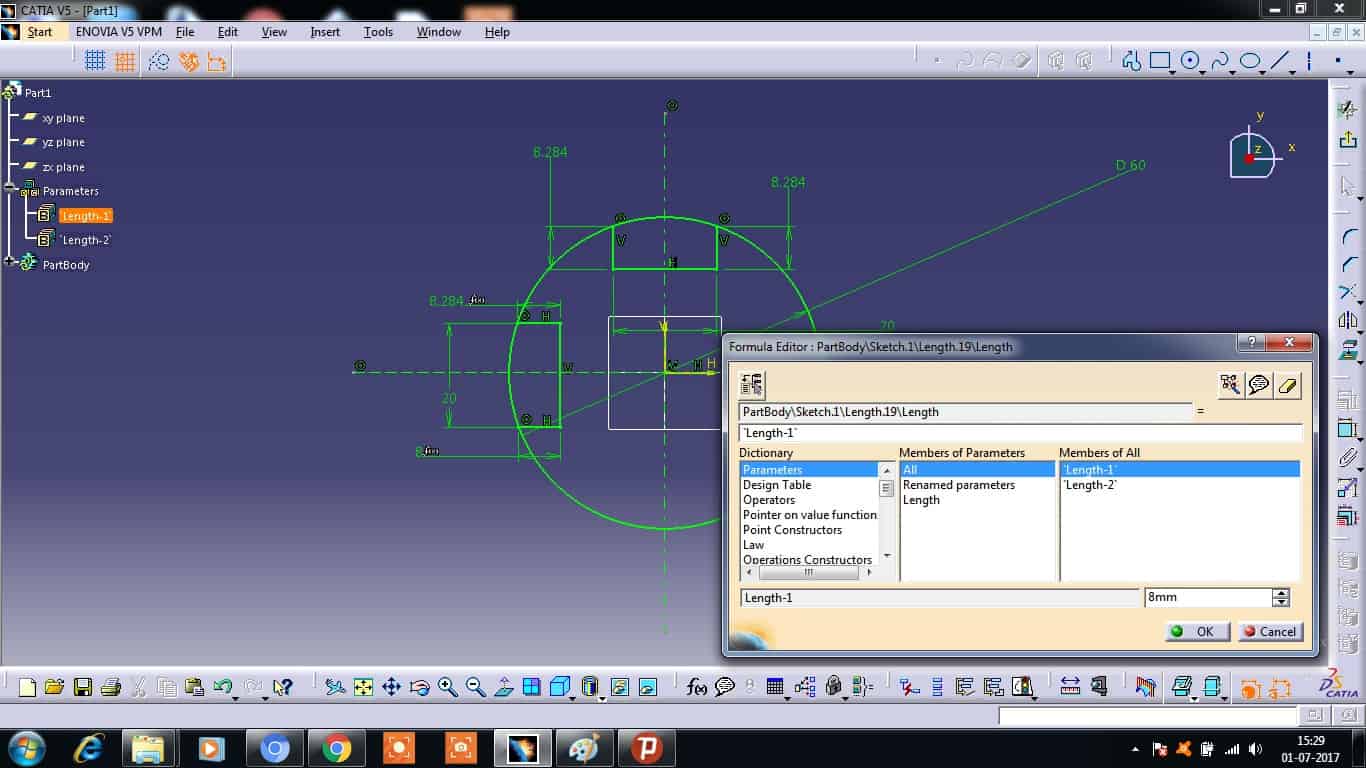Screen dimensions: 1366x768
Task: Open the File menu
Action: pos(185,32)
